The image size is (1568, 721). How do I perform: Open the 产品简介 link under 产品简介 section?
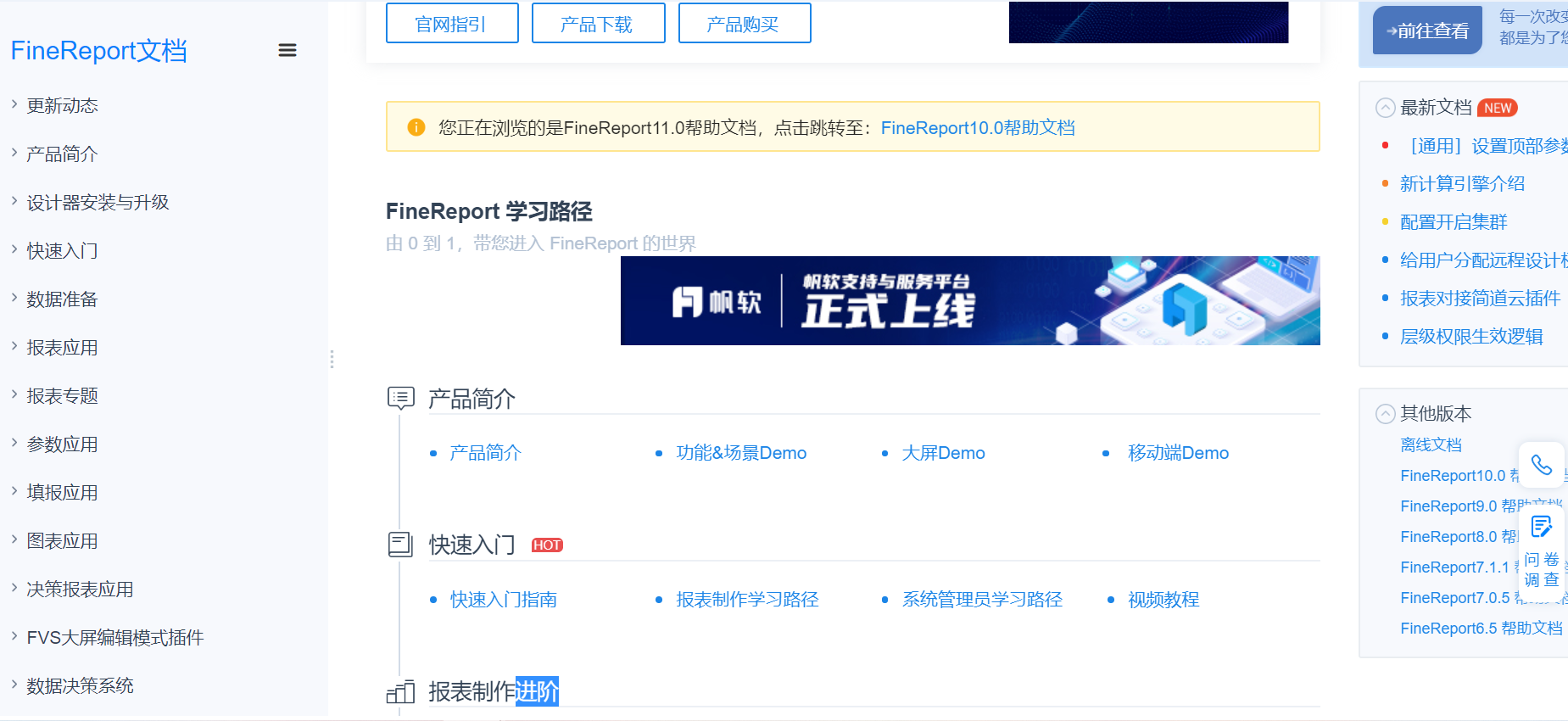(485, 453)
